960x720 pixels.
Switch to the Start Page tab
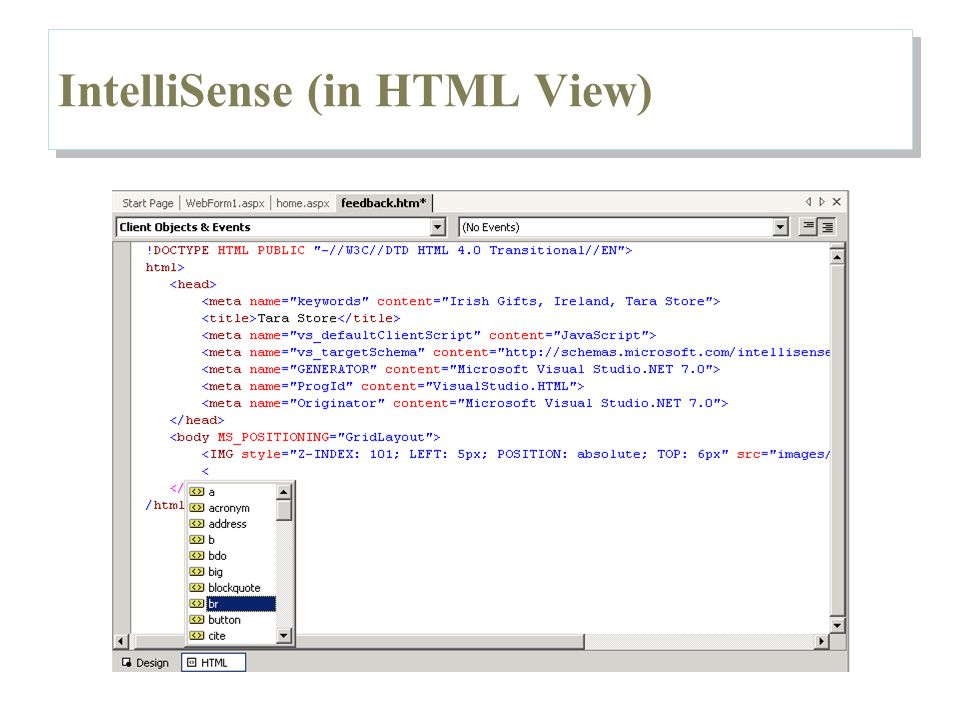click(148, 203)
